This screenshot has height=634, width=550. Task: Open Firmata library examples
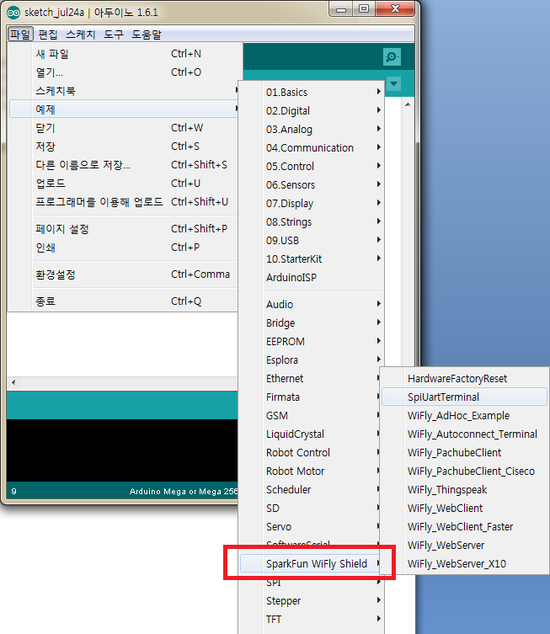pos(311,397)
